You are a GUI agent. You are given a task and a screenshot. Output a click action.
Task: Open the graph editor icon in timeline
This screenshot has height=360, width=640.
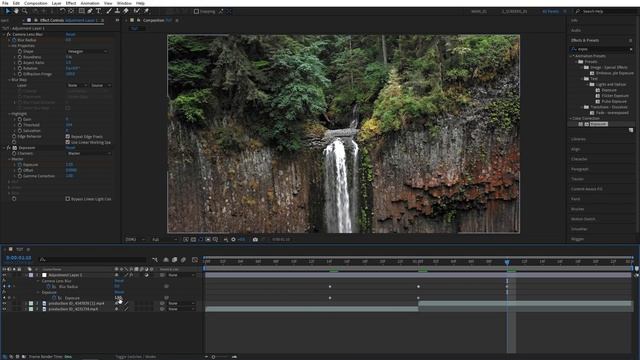click(195, 260)
